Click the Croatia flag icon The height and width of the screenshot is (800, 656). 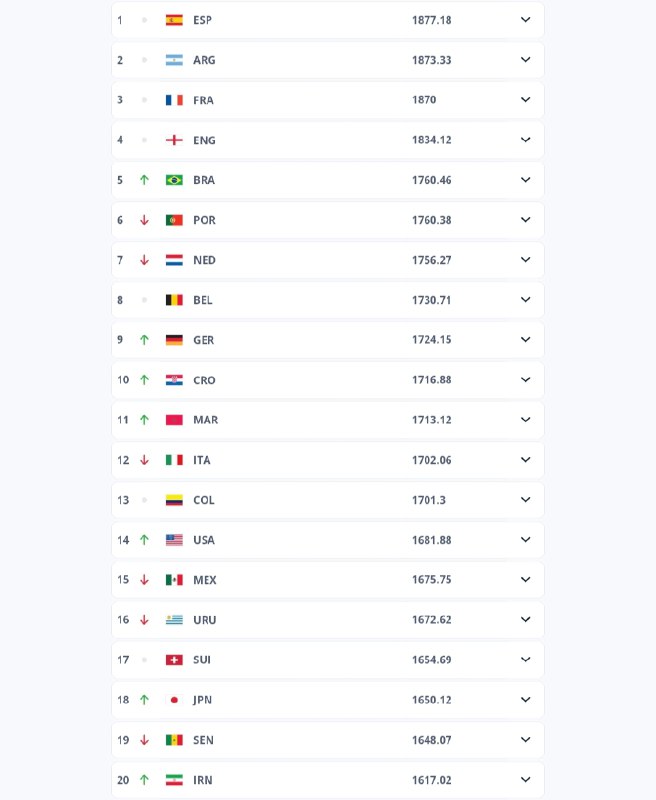(x=174, y=380)
